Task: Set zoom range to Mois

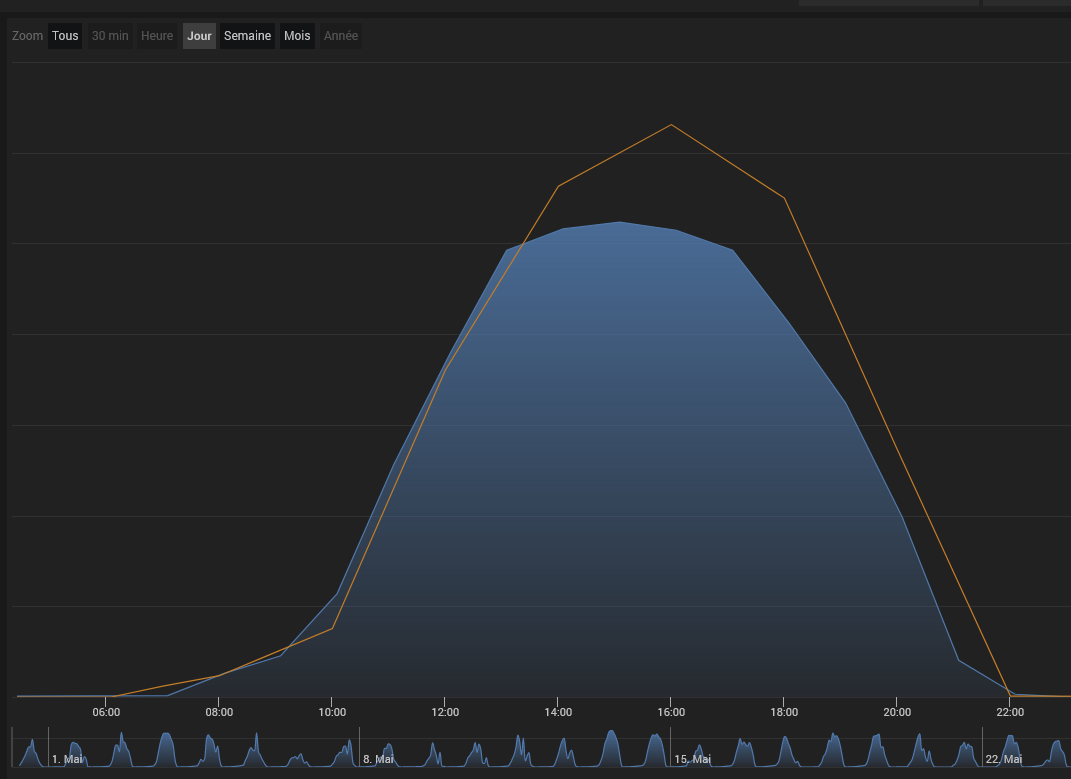Action: pyautogui.click(x=297, y=36)
